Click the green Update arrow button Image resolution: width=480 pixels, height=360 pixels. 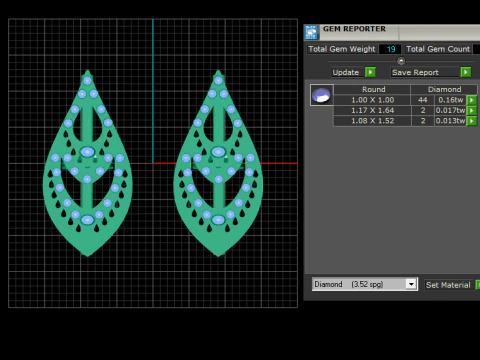pos(370,72)
